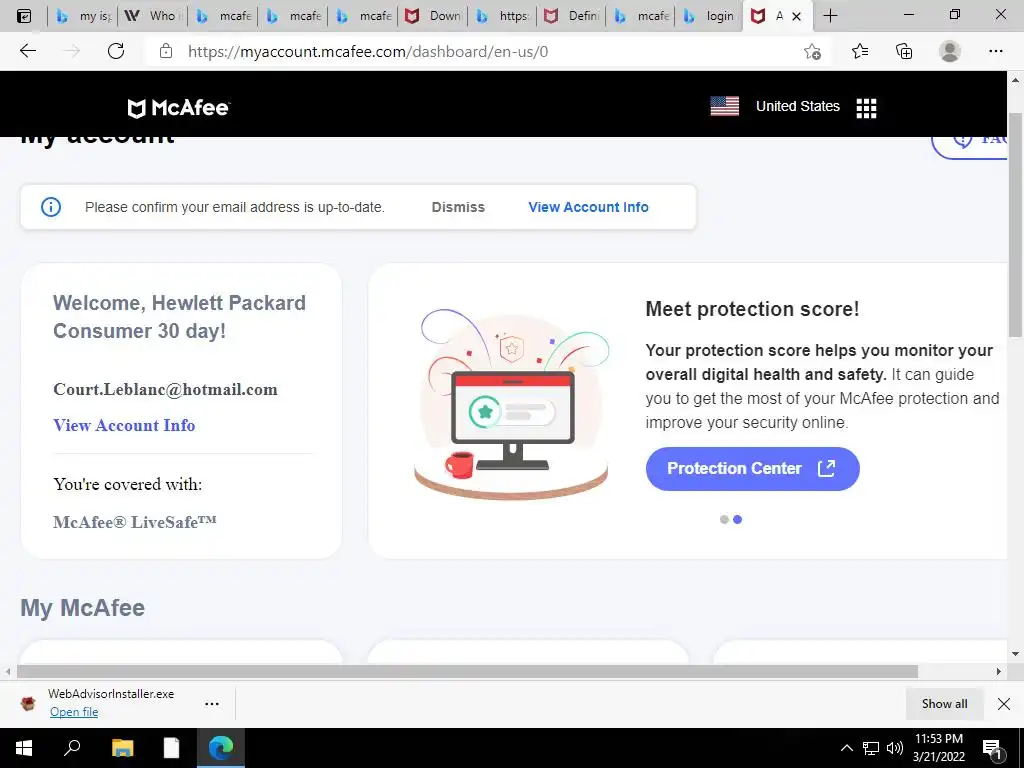Screen dimensions: 1024x768
Task: Switch to the 'login' tab
Action: [x=709, y=16]
